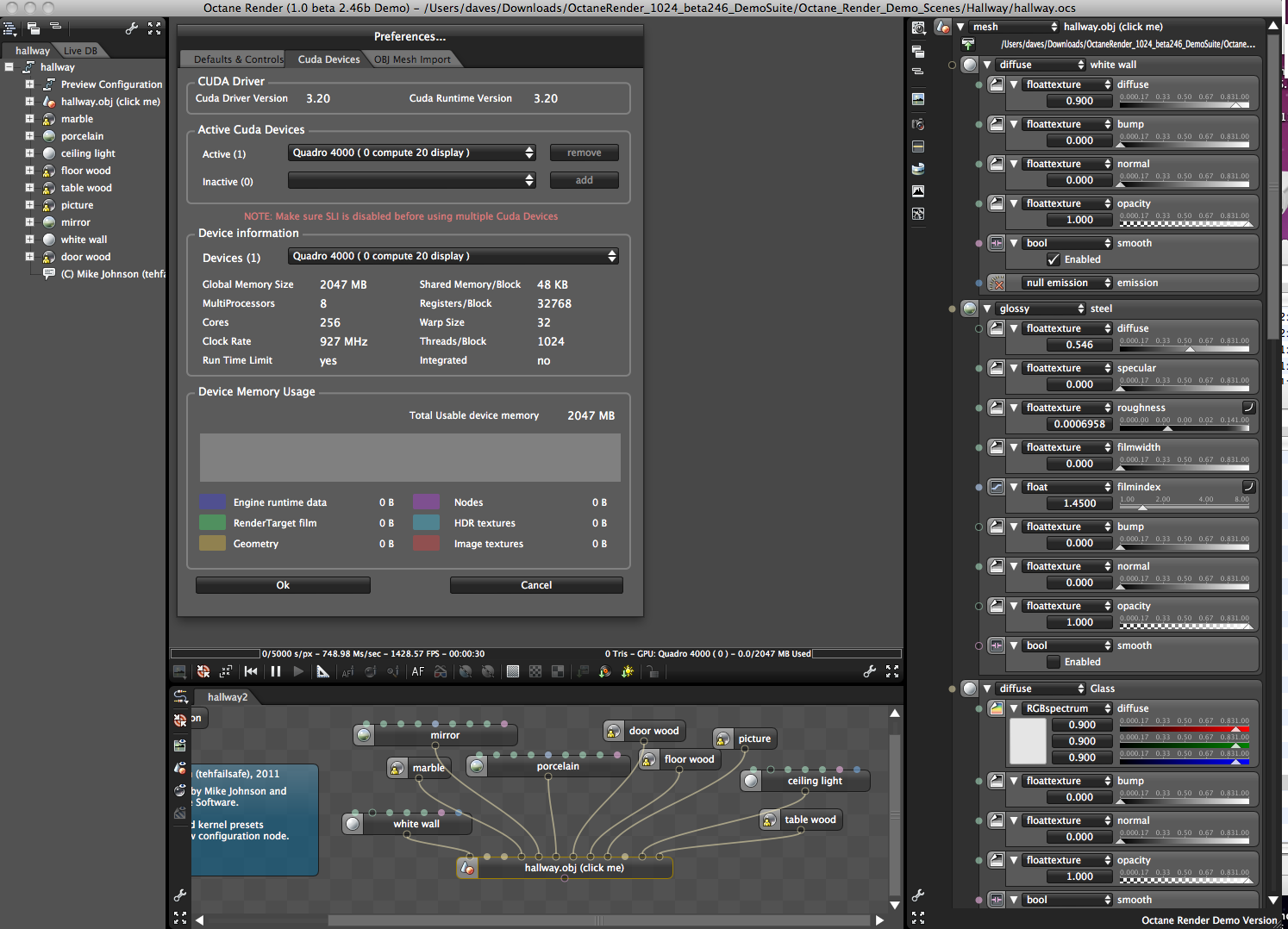Uncheck white wall smooth Enabled checkbox
Image resolution: width=1288 pixels, height=929 pixels.
point(1054,259)
